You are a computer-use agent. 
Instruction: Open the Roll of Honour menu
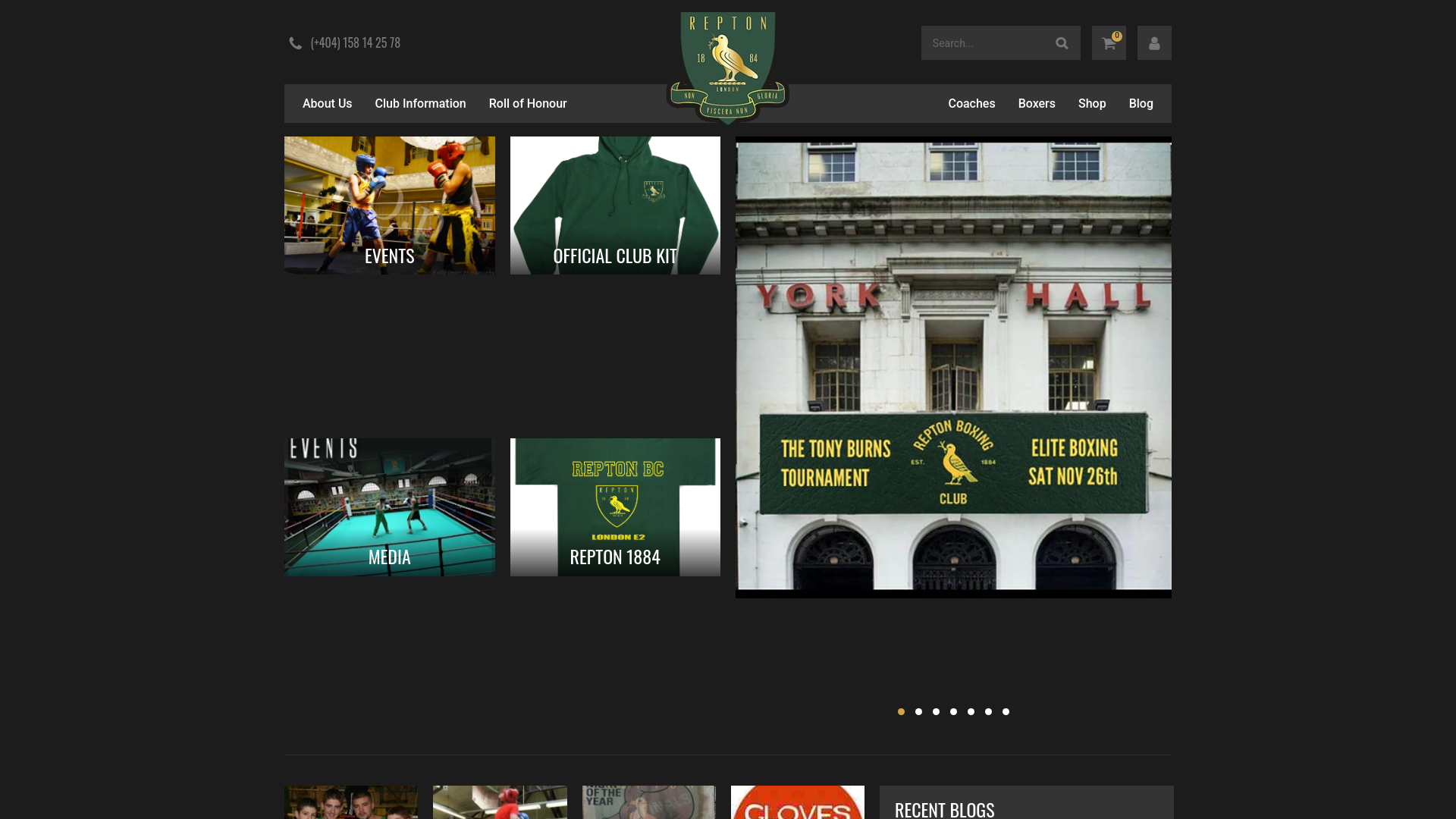(528, 104)
